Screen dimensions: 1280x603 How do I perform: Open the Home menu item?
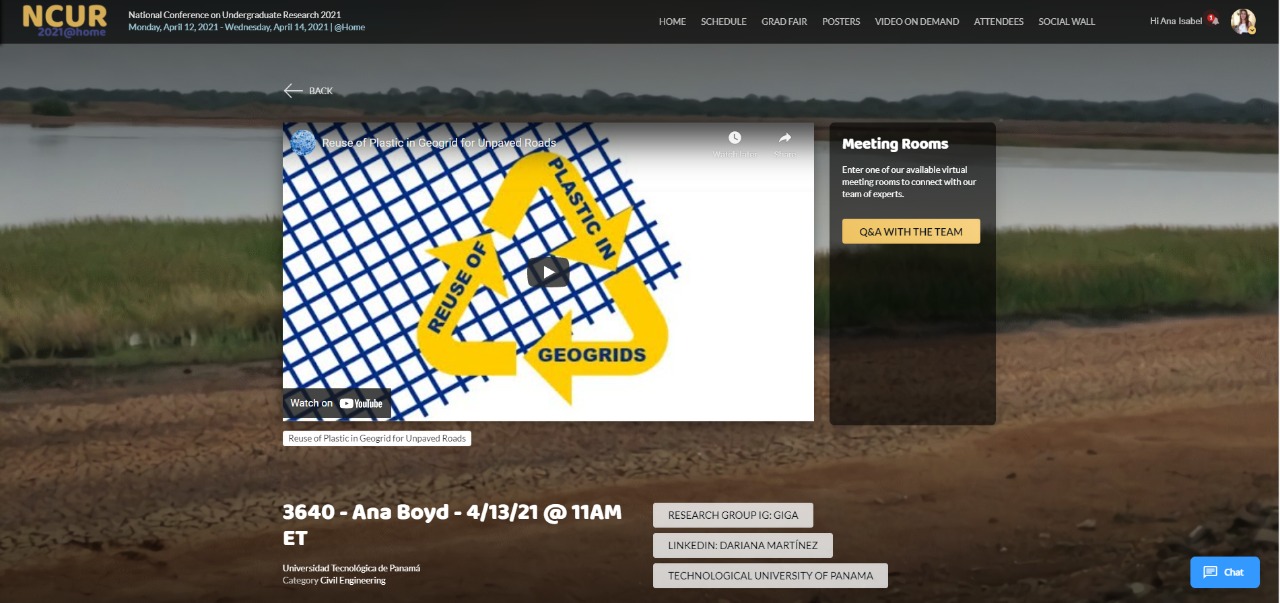tap(672, 22)
